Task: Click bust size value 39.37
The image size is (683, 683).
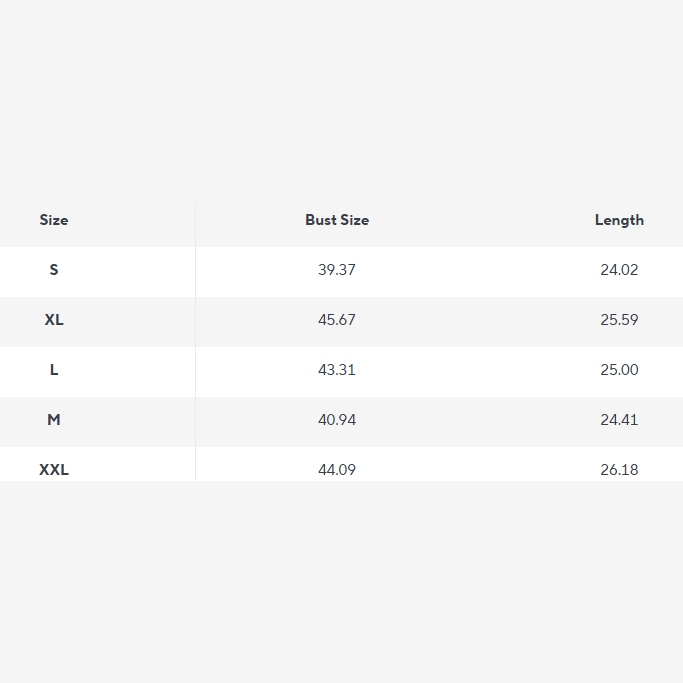Action: pos(337,270)
